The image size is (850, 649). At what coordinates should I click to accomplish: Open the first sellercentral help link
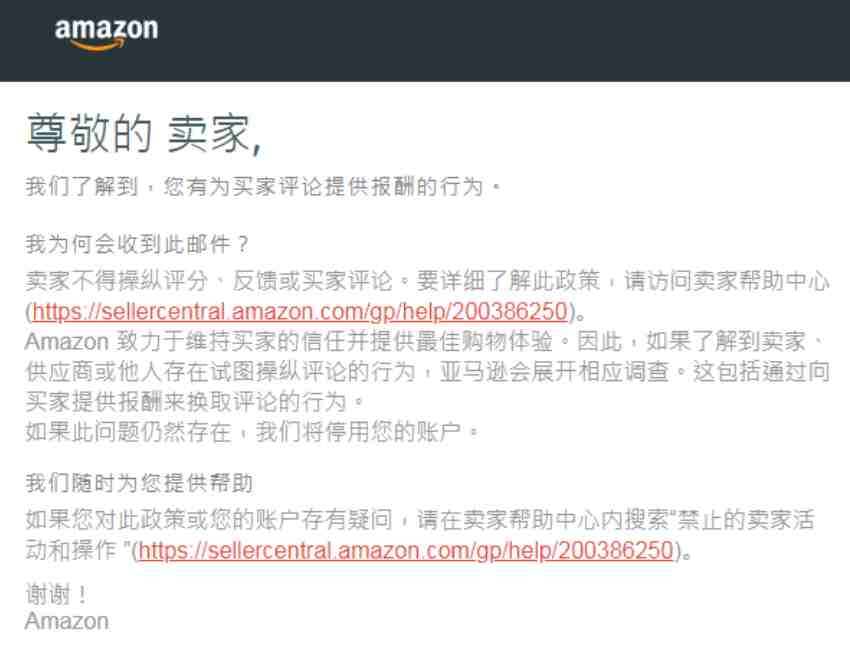(300, 312)
